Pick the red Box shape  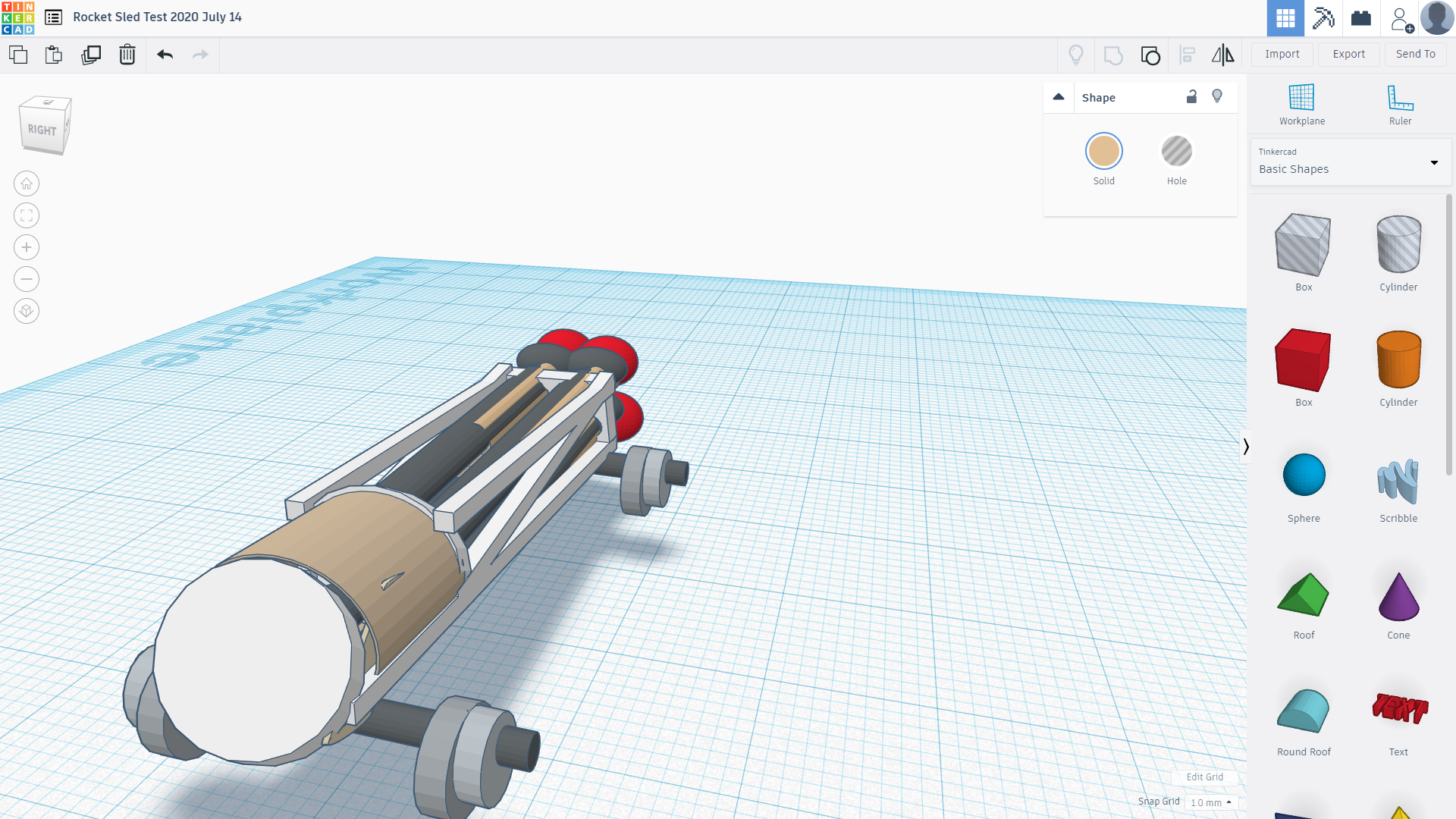click(1303, 360)
